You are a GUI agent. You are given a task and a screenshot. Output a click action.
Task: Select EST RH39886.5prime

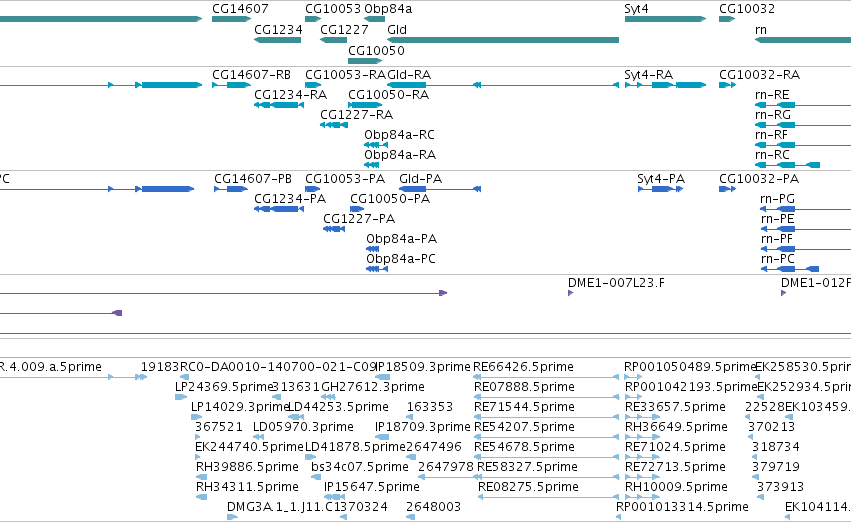point(247,468)
